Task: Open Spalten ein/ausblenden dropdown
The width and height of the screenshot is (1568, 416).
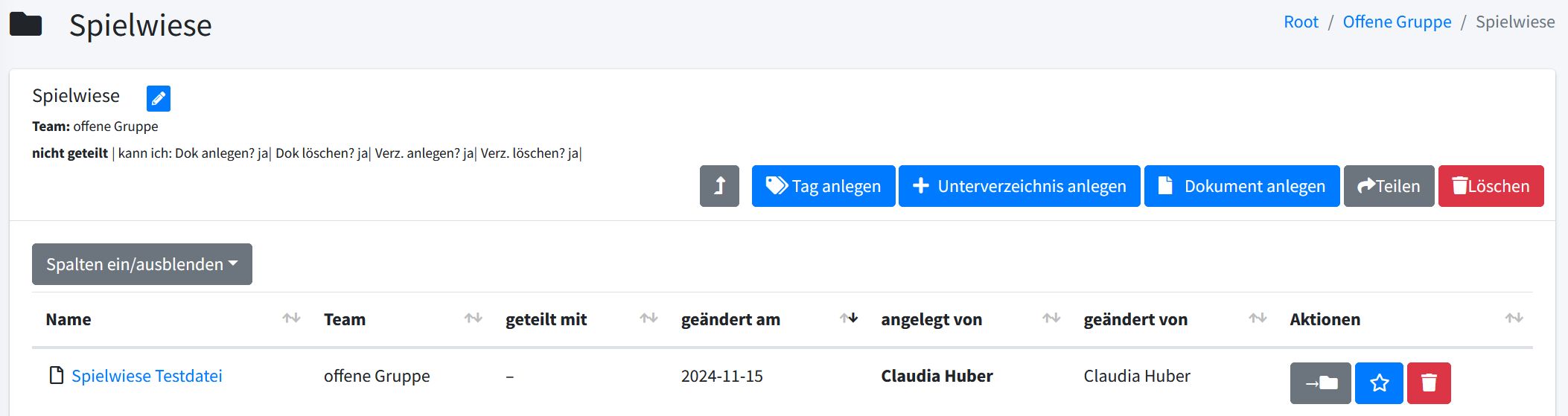Action: 142,264
